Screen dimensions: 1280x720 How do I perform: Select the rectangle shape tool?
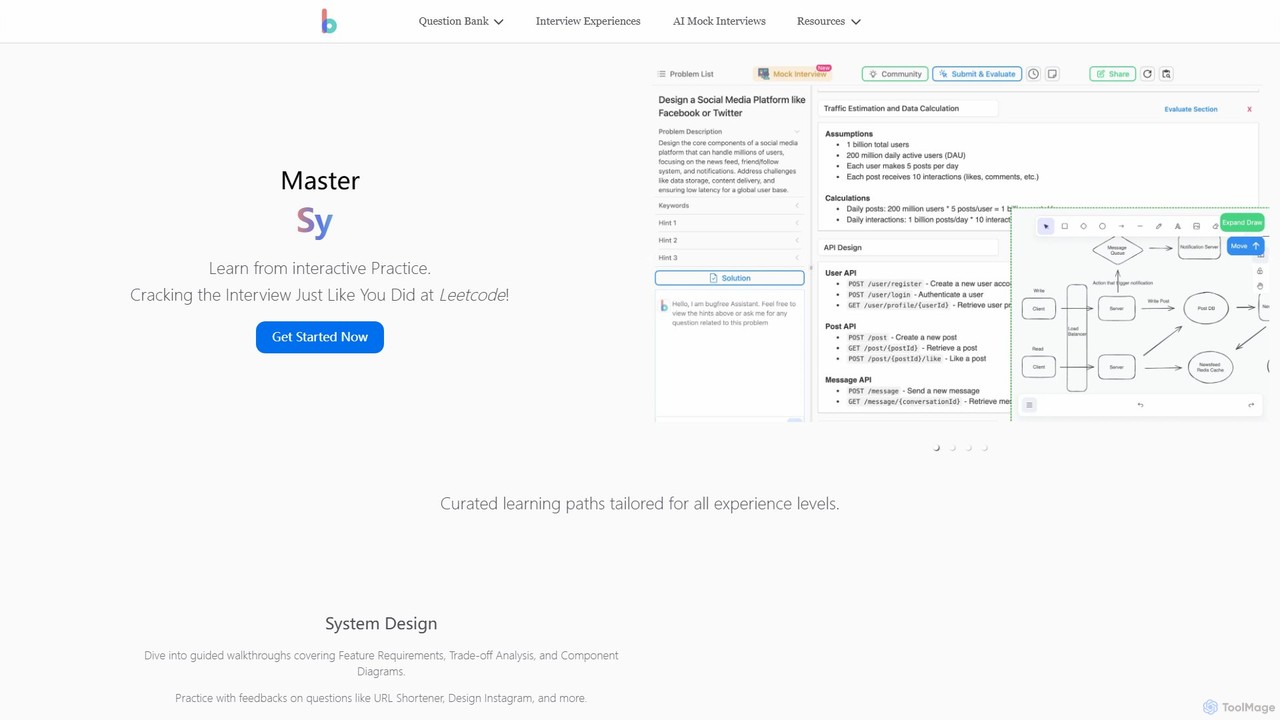coord(1065,226)
